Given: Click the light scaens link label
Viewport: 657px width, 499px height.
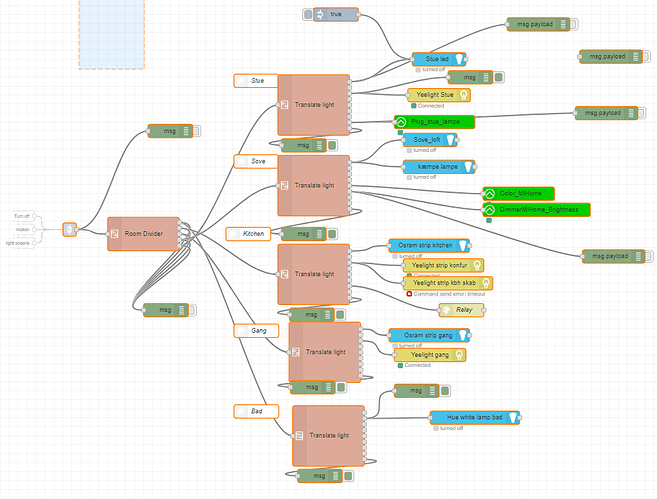Looking at the screenshot, I should (x=18, y=243).
